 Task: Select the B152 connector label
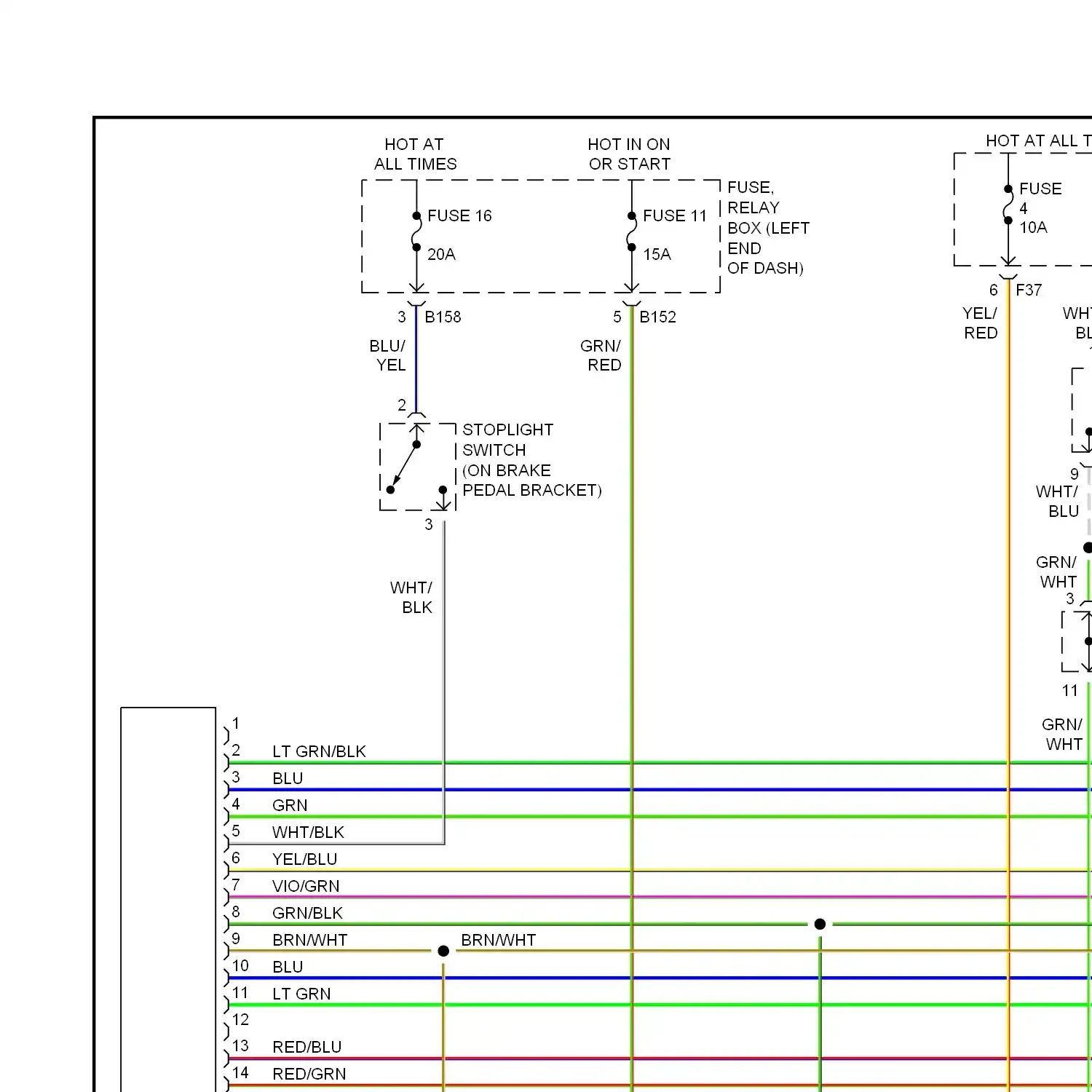tap(657, 317)
